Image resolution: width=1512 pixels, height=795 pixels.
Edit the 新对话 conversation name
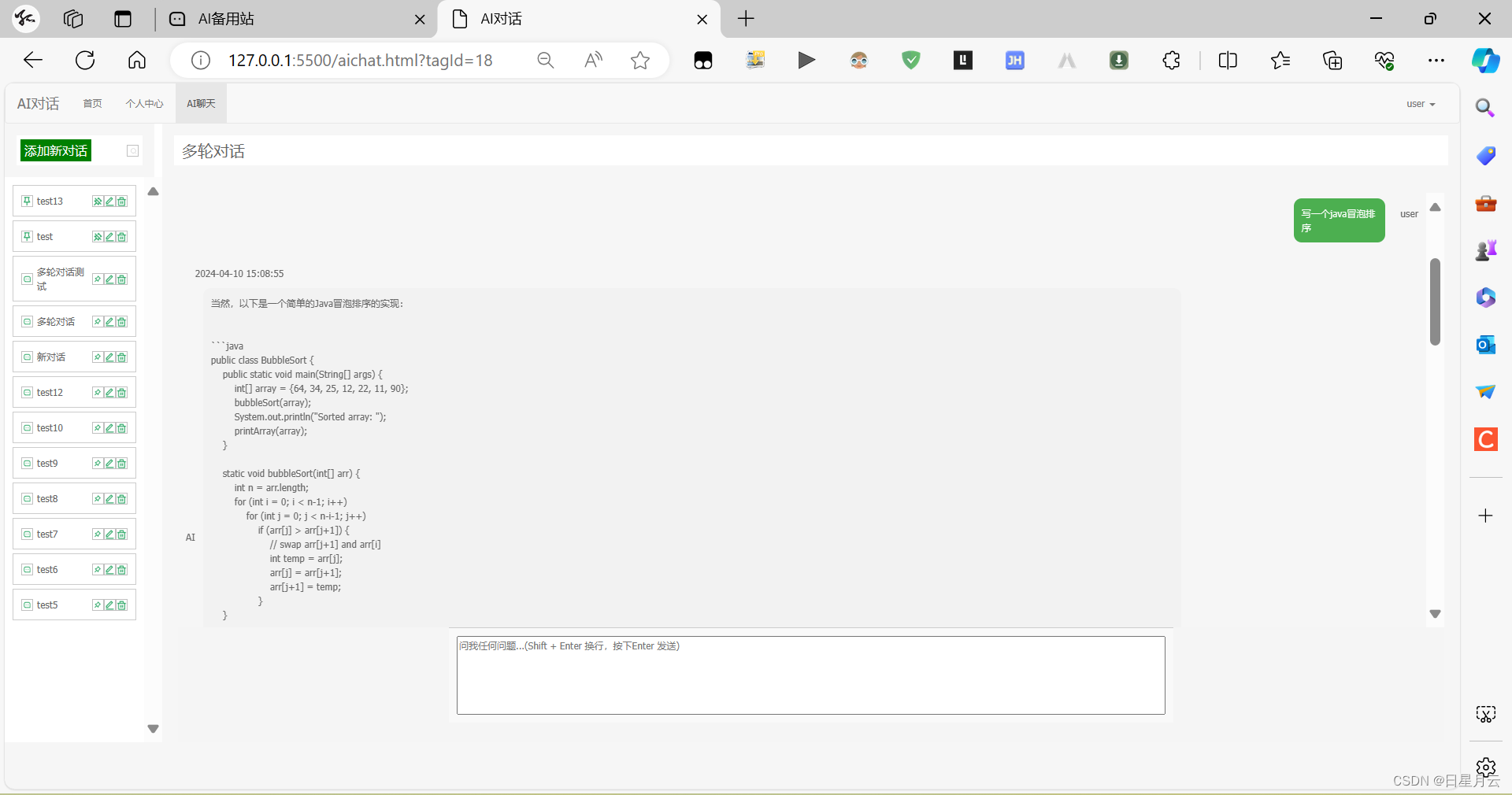(x=109, y=357)
